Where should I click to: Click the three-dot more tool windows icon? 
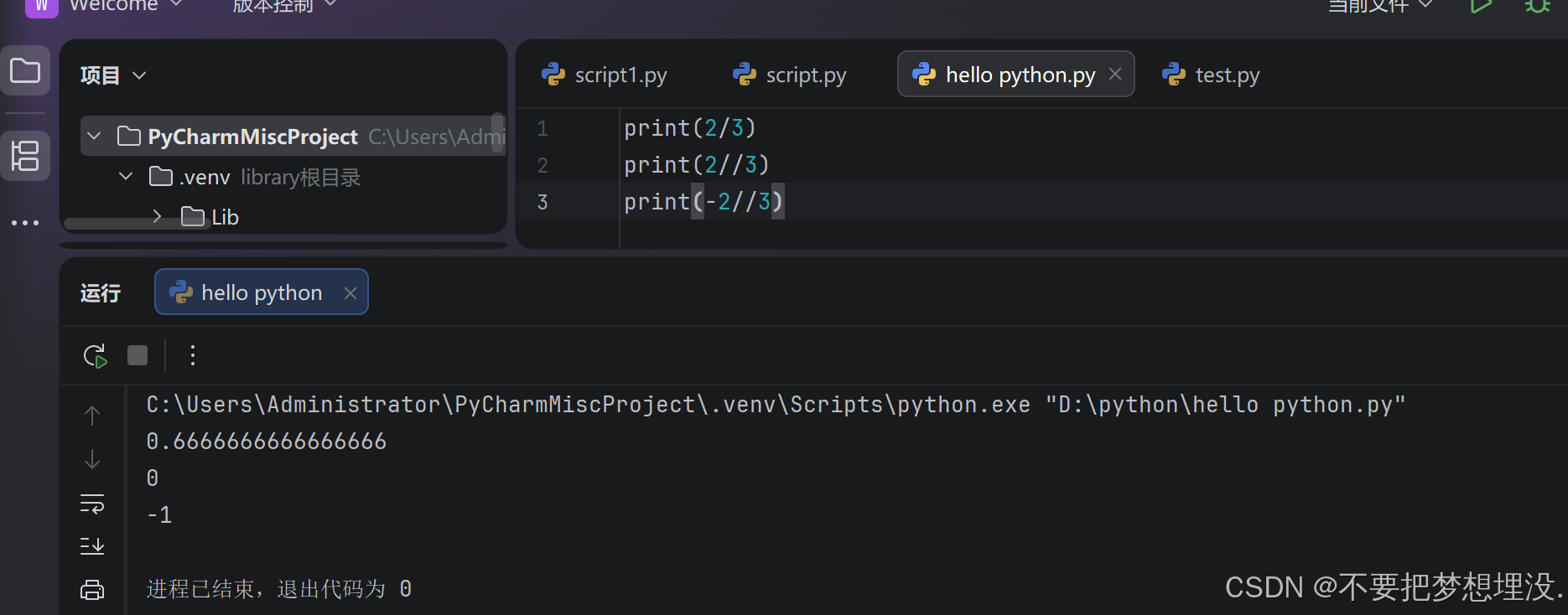click(x=25, y=223)
